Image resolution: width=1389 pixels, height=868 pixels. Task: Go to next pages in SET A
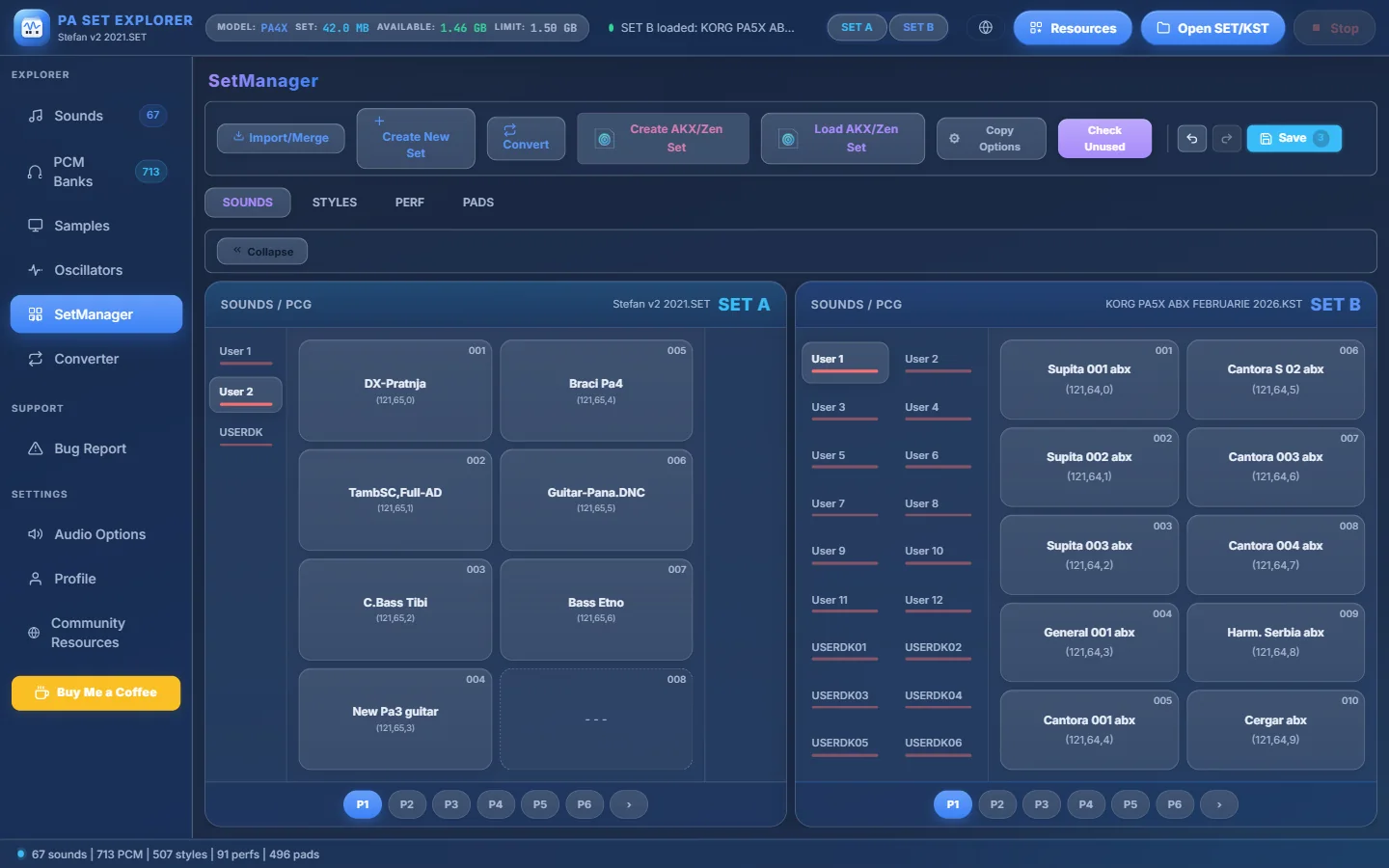(x=629, y=804)
